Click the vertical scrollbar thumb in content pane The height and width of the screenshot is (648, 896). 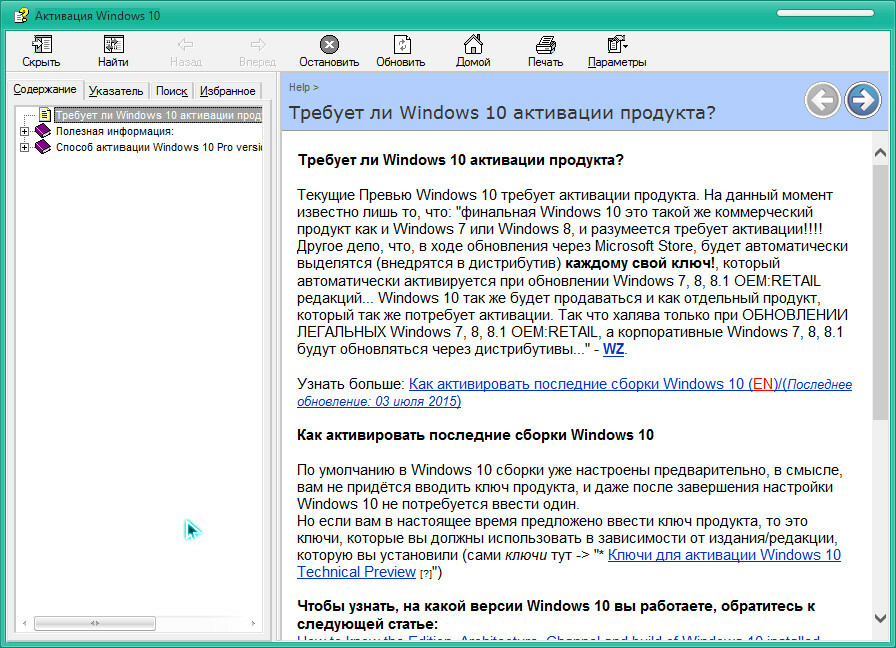[x=880, y=293]
